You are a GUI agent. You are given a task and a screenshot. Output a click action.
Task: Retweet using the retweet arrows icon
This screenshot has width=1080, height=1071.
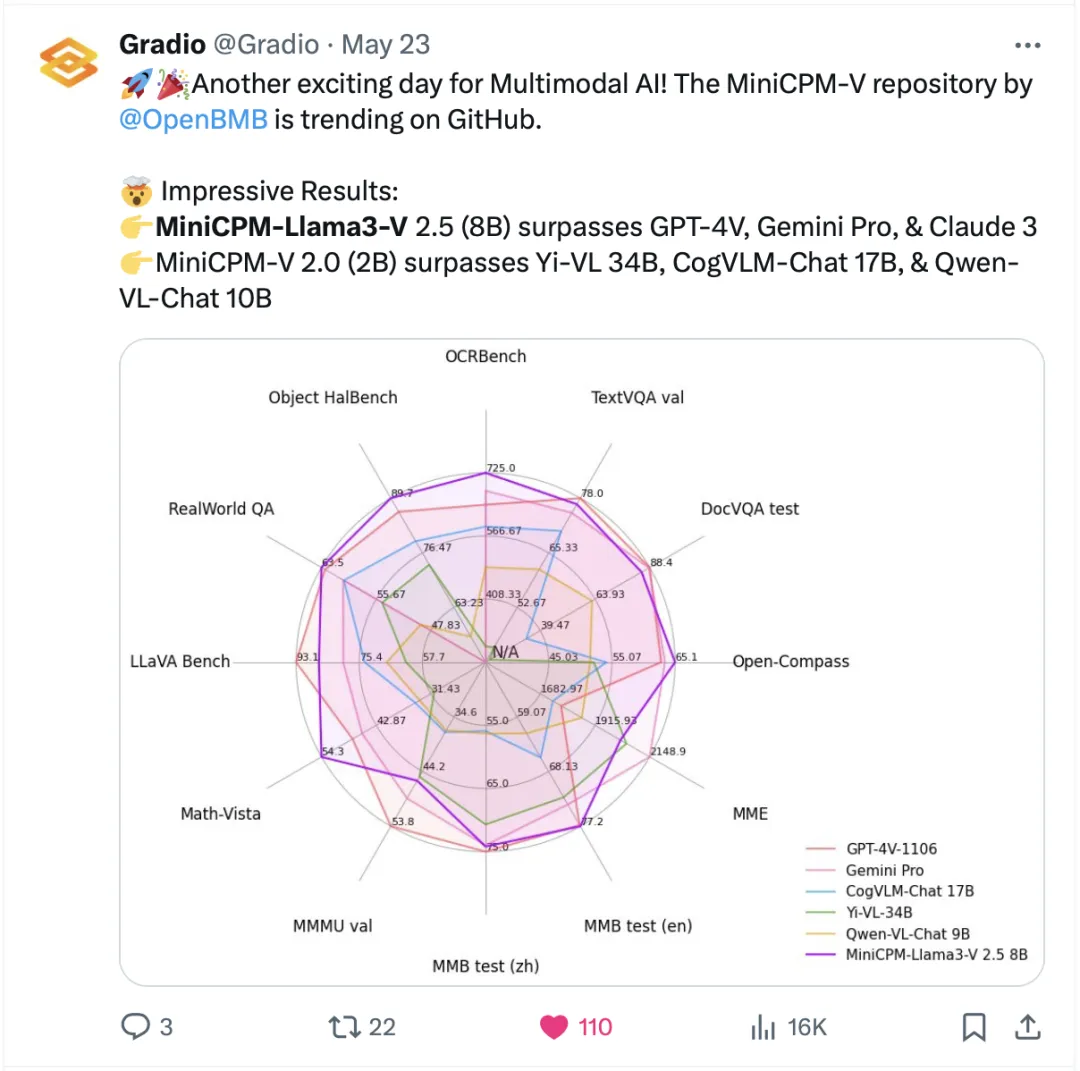point(344,1027)
